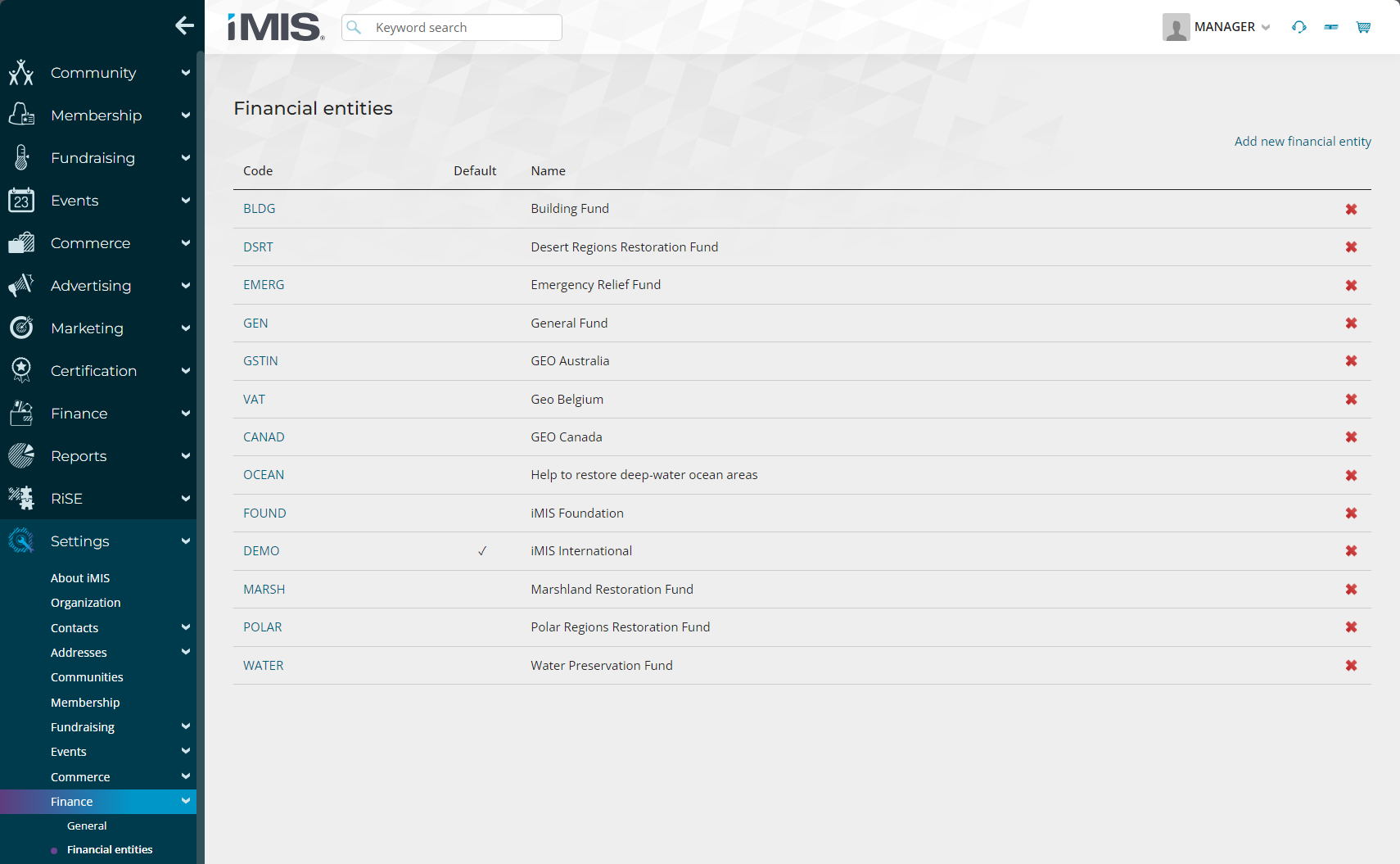Open the Fundraising thermometer icon
The image size is (1400, 864).
click(21, 157)
